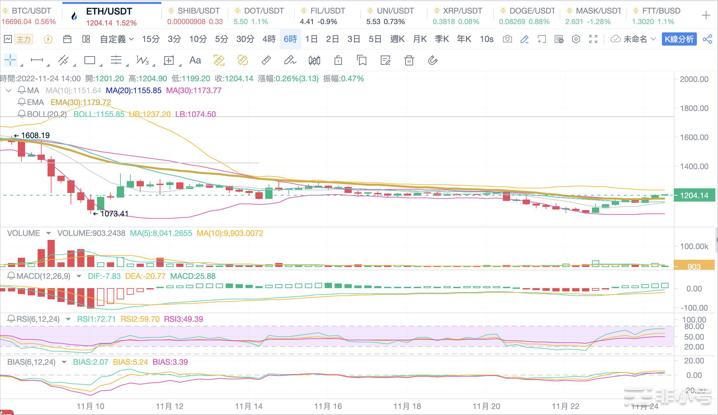Switch to the SHIB/USDT tab
The image size is (718, 415).
coord(195,16)
